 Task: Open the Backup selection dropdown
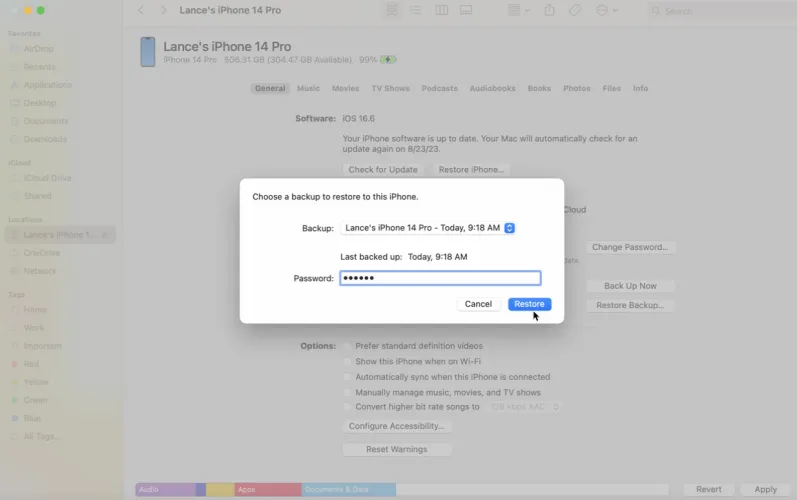[428, 228]
